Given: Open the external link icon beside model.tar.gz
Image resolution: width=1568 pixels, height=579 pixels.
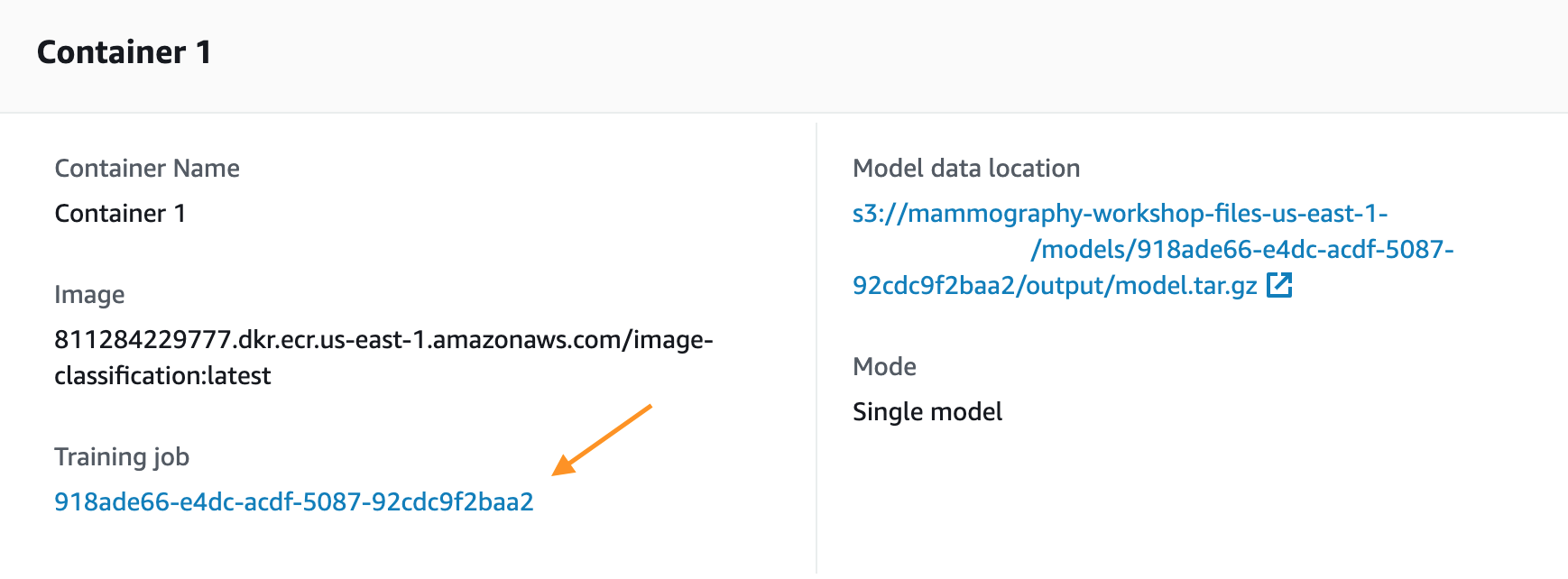Looking at the screenshot, I should tap(1279, 285).
